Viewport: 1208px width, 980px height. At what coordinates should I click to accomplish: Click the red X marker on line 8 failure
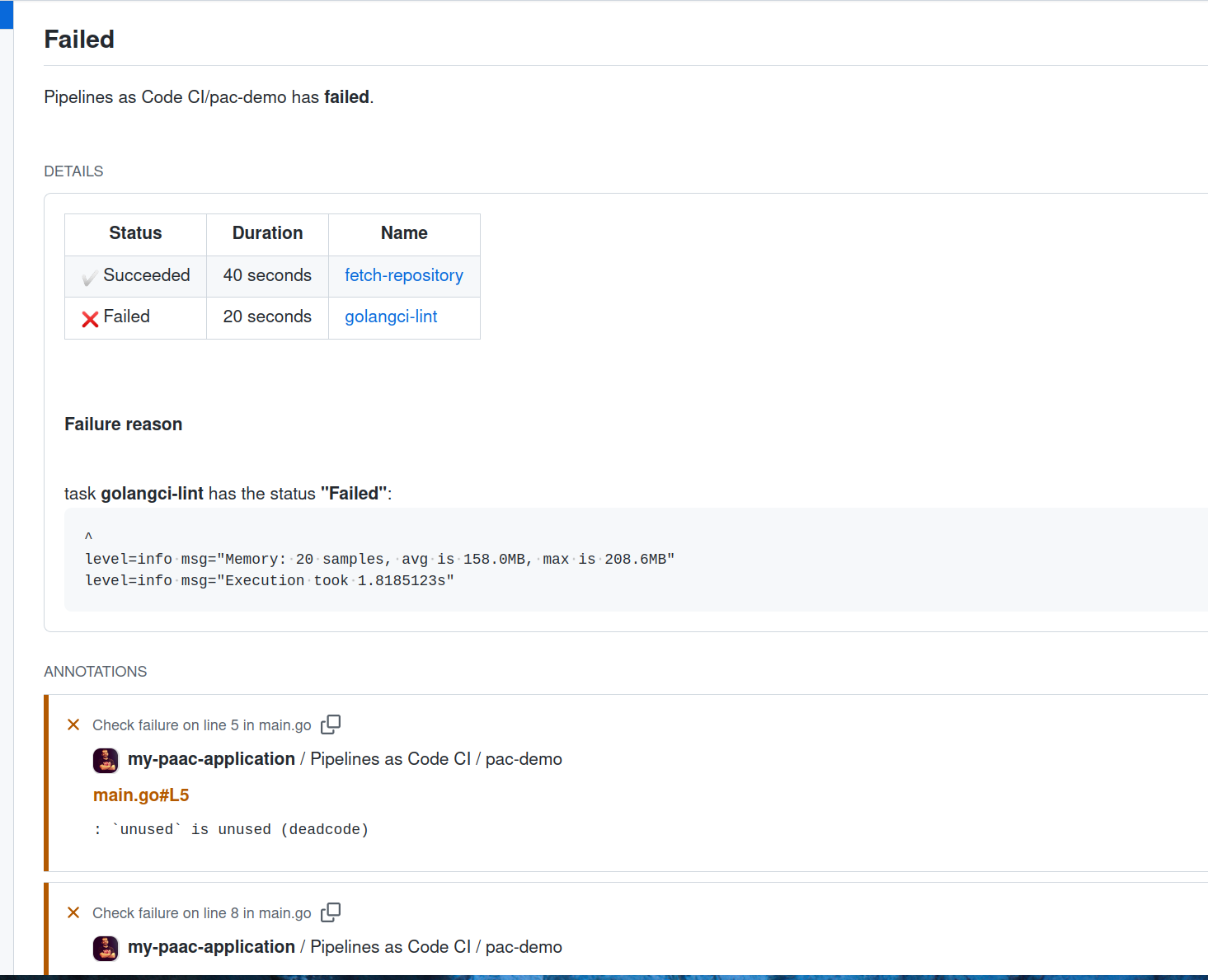coord(73,912)
